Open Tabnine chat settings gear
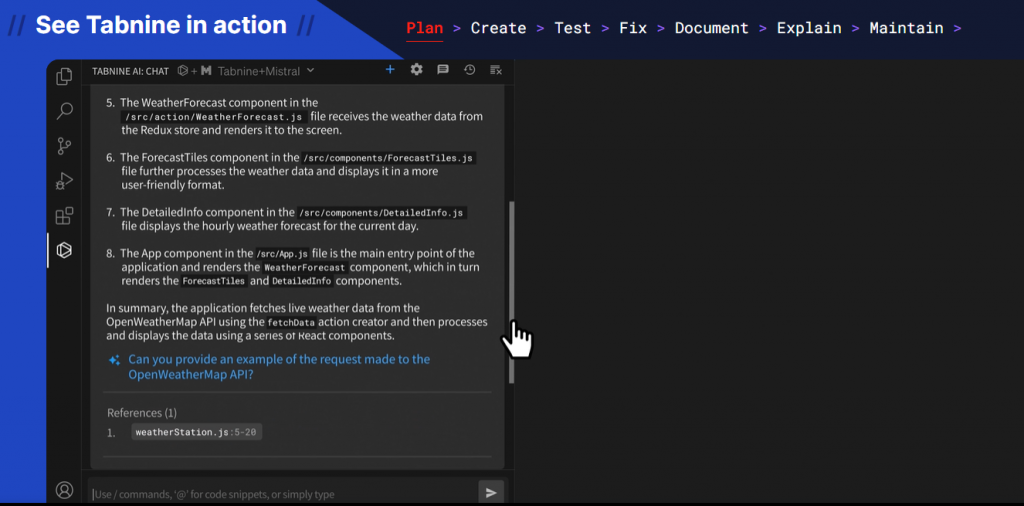The image size is (1024, 506). coord(416,70)
